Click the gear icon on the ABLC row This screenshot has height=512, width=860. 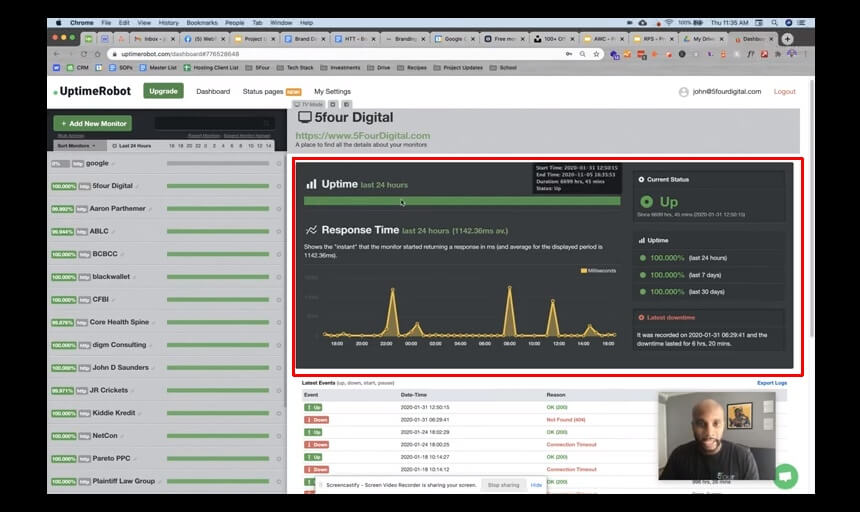click(279, 231)
